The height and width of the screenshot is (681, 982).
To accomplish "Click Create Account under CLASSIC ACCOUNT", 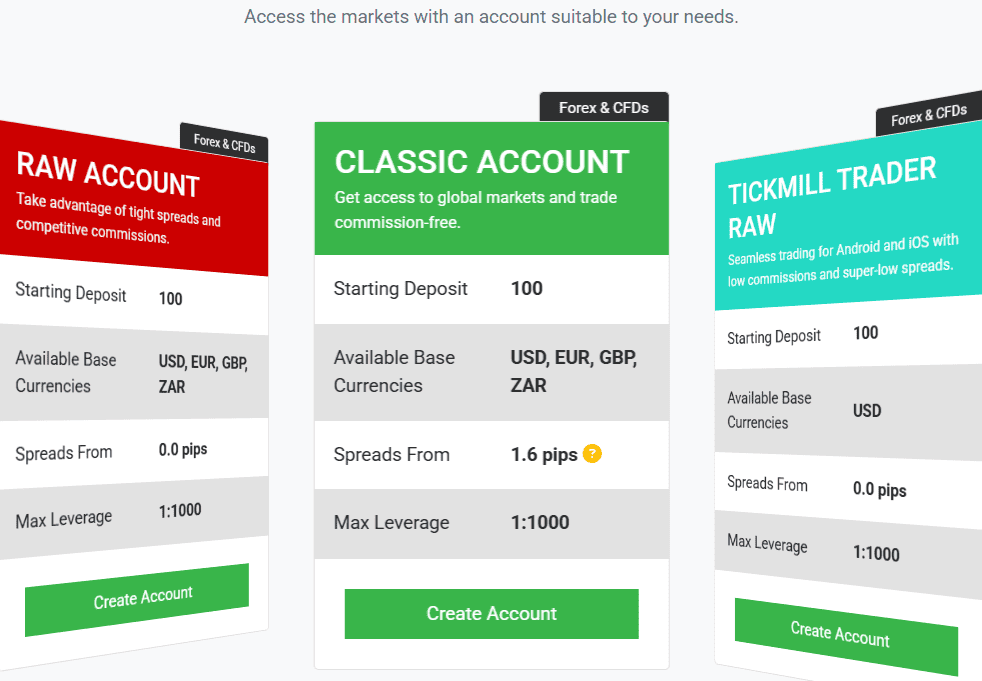I will (491, 614).
